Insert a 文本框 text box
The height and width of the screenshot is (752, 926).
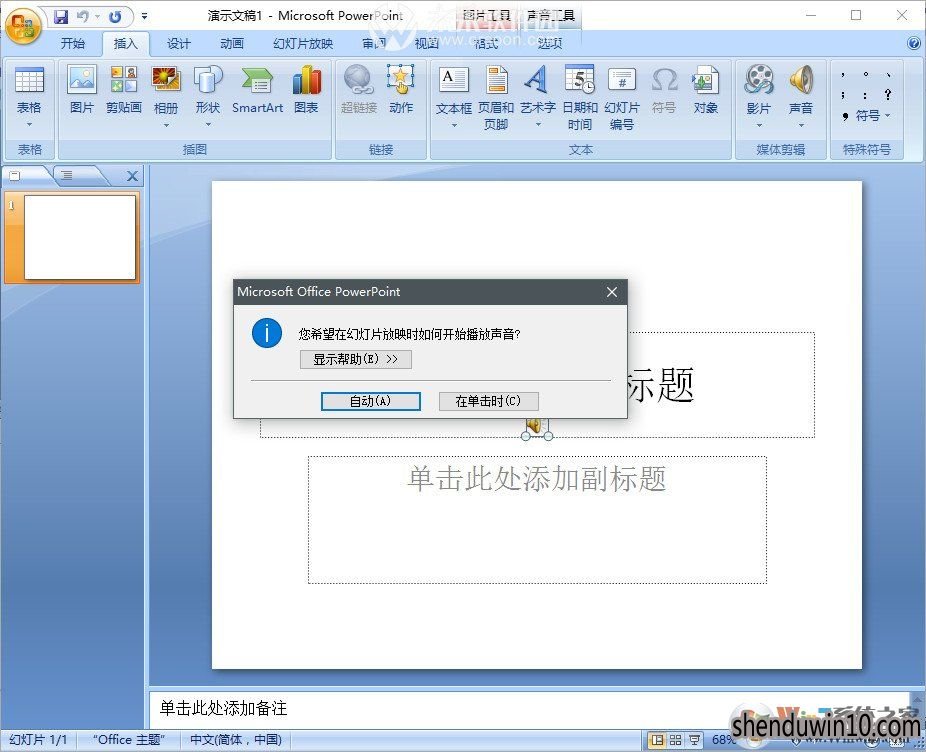coord(454,80)
